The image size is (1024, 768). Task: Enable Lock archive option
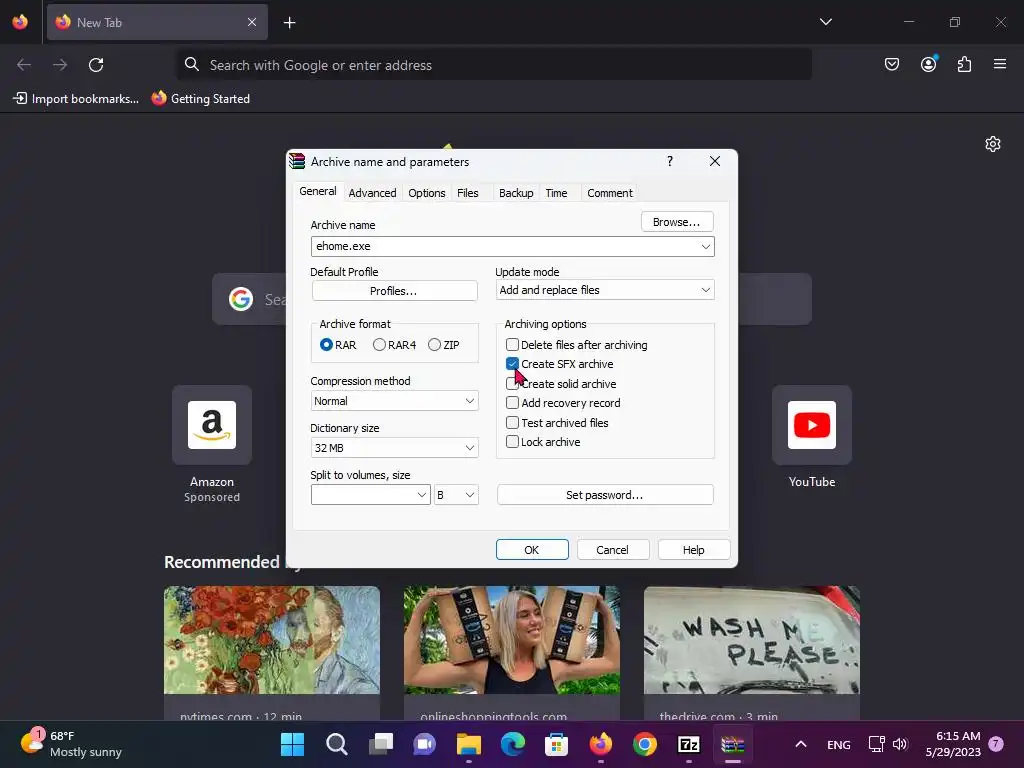coord(513,442)
